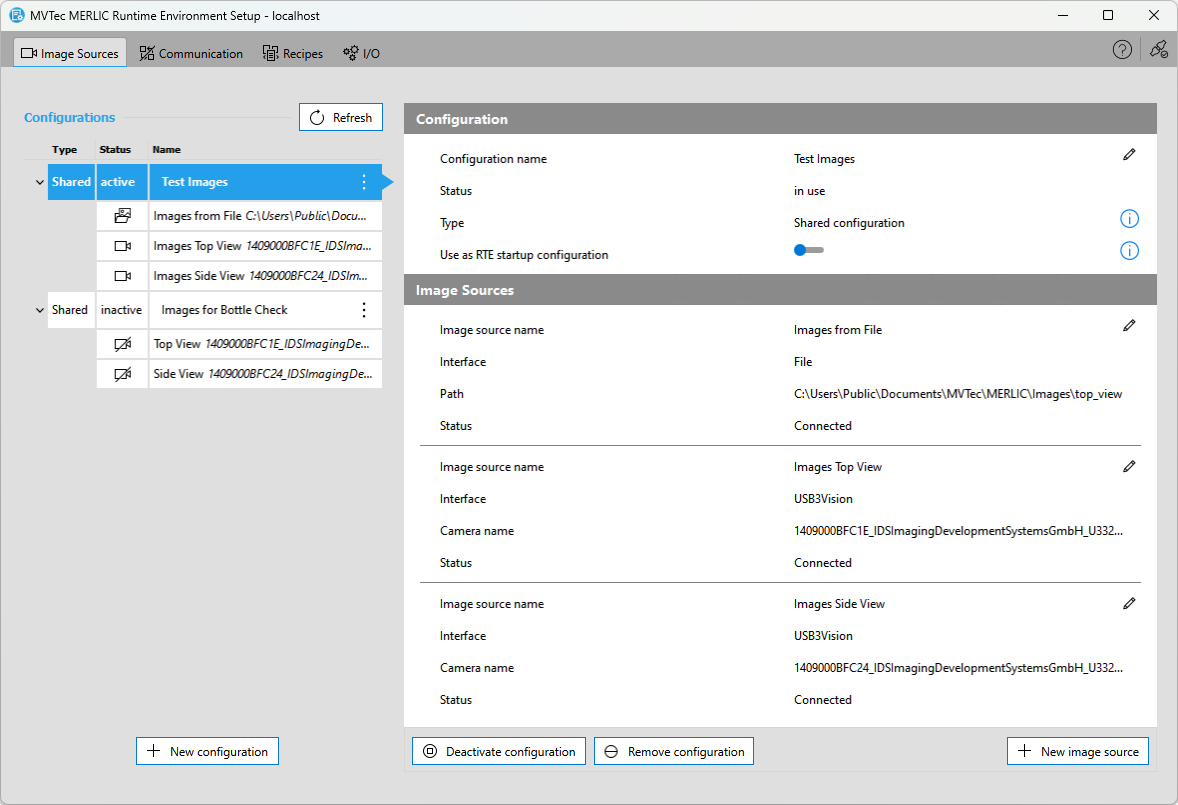Viewport: 1178px width, 805px height.
Task: Open the Recipes tab
Action: [293, 54]
